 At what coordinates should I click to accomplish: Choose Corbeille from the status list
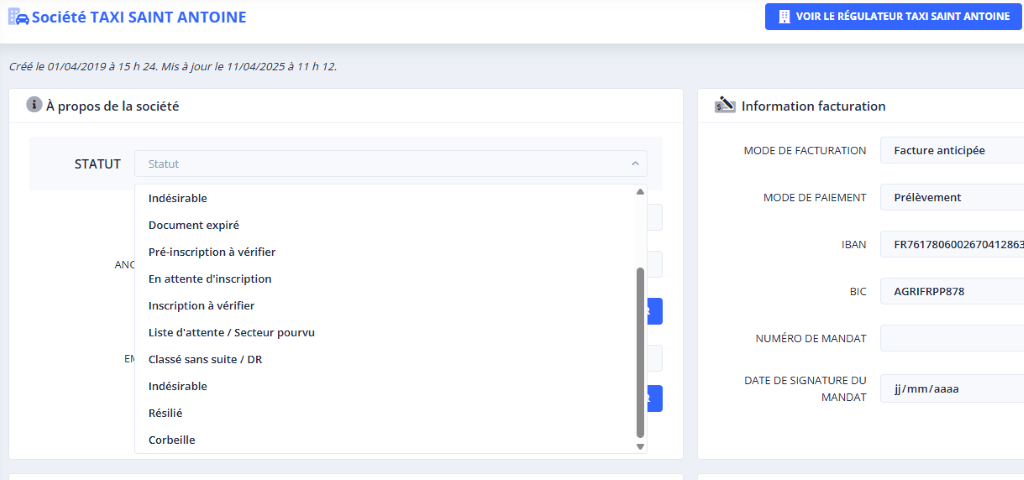(391, 440)
